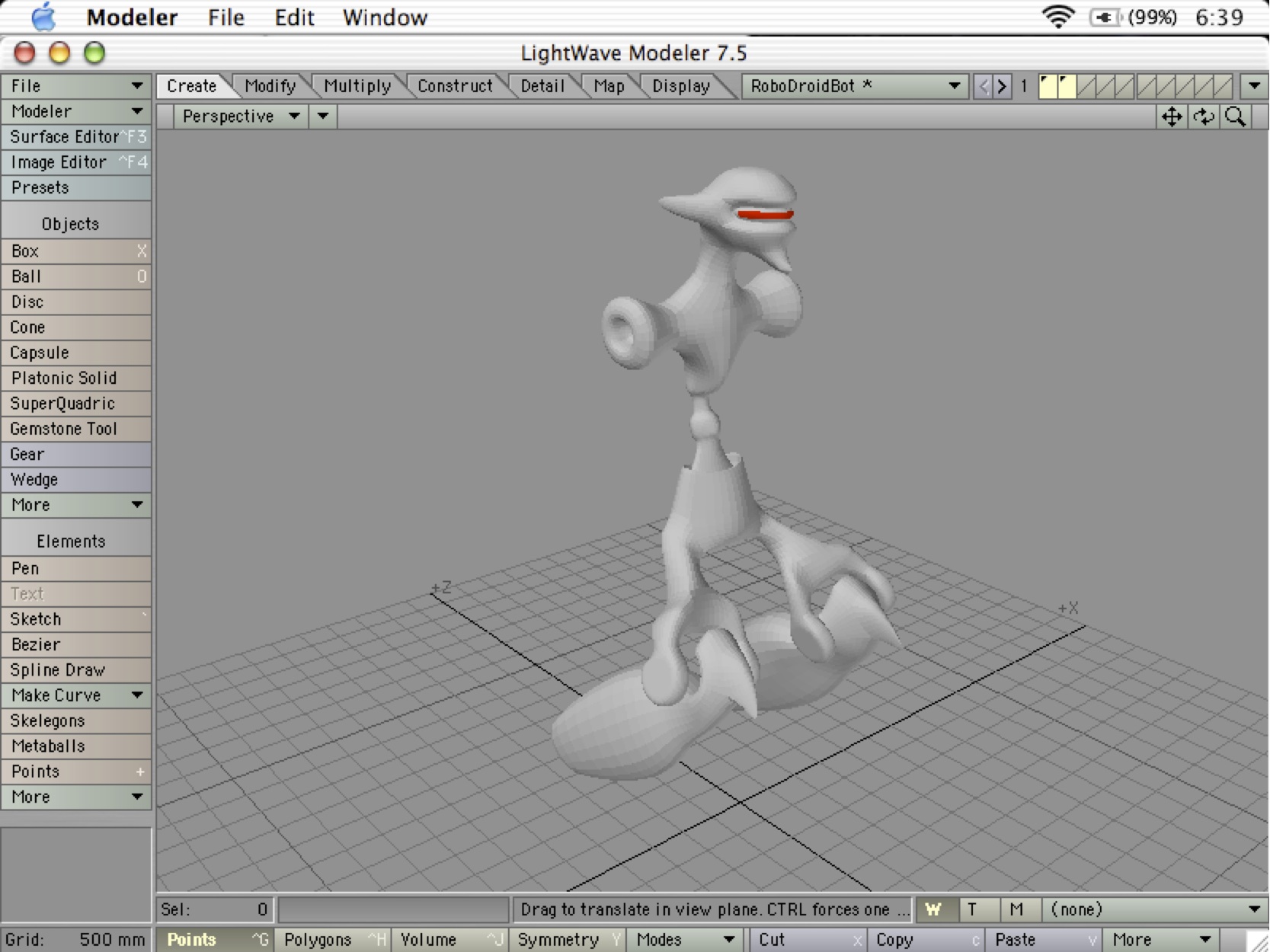This screenshot has width=1270, height=952.
Task: Select the T texture map button
Action: (x=973, y=909)
